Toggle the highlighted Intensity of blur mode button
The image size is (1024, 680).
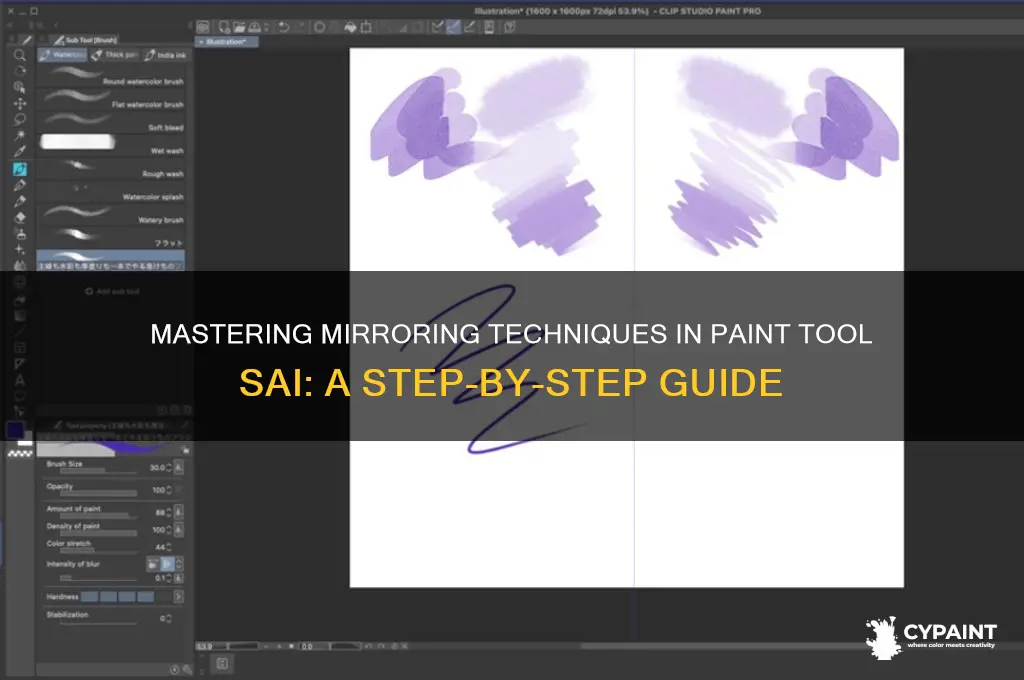167,564
